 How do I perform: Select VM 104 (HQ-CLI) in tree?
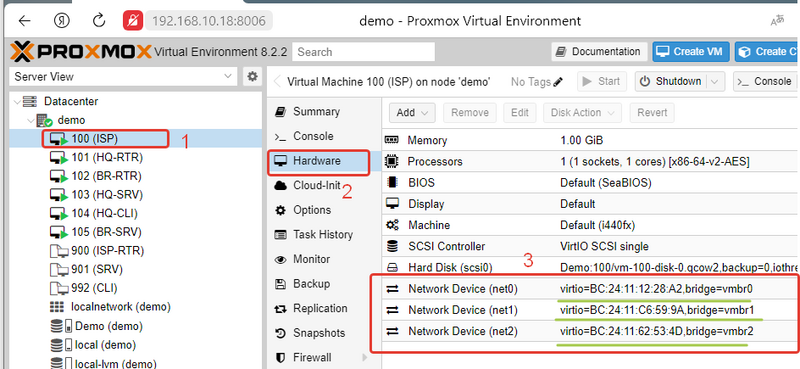point(136,213)
